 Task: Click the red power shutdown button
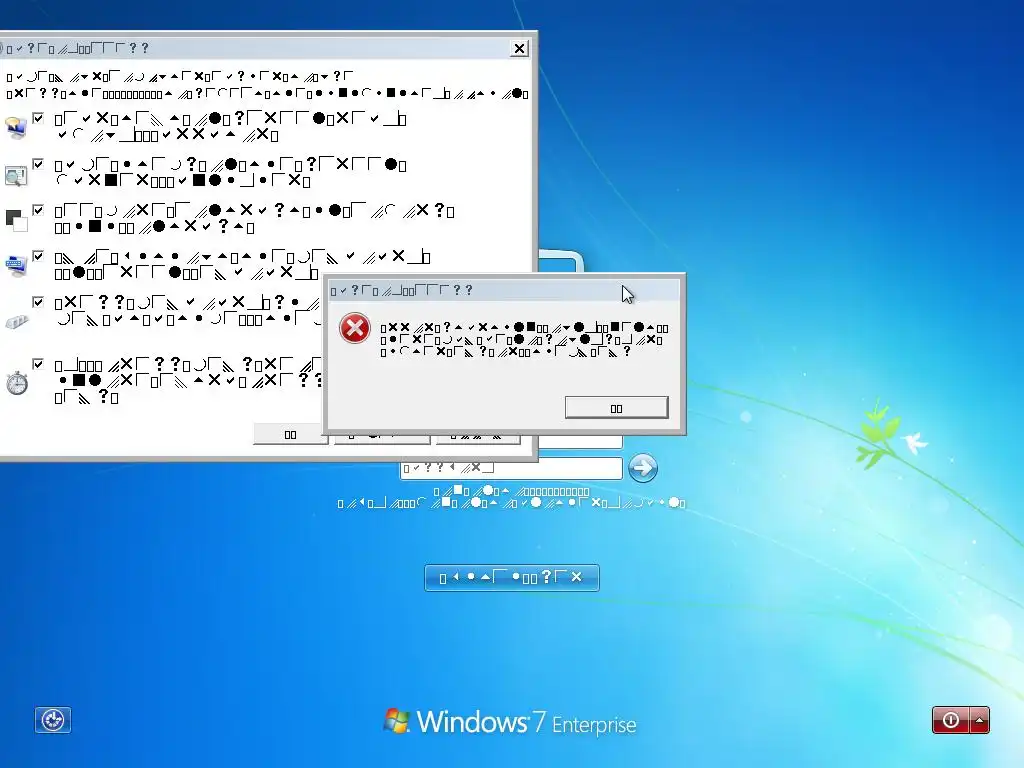pos(951,720)
